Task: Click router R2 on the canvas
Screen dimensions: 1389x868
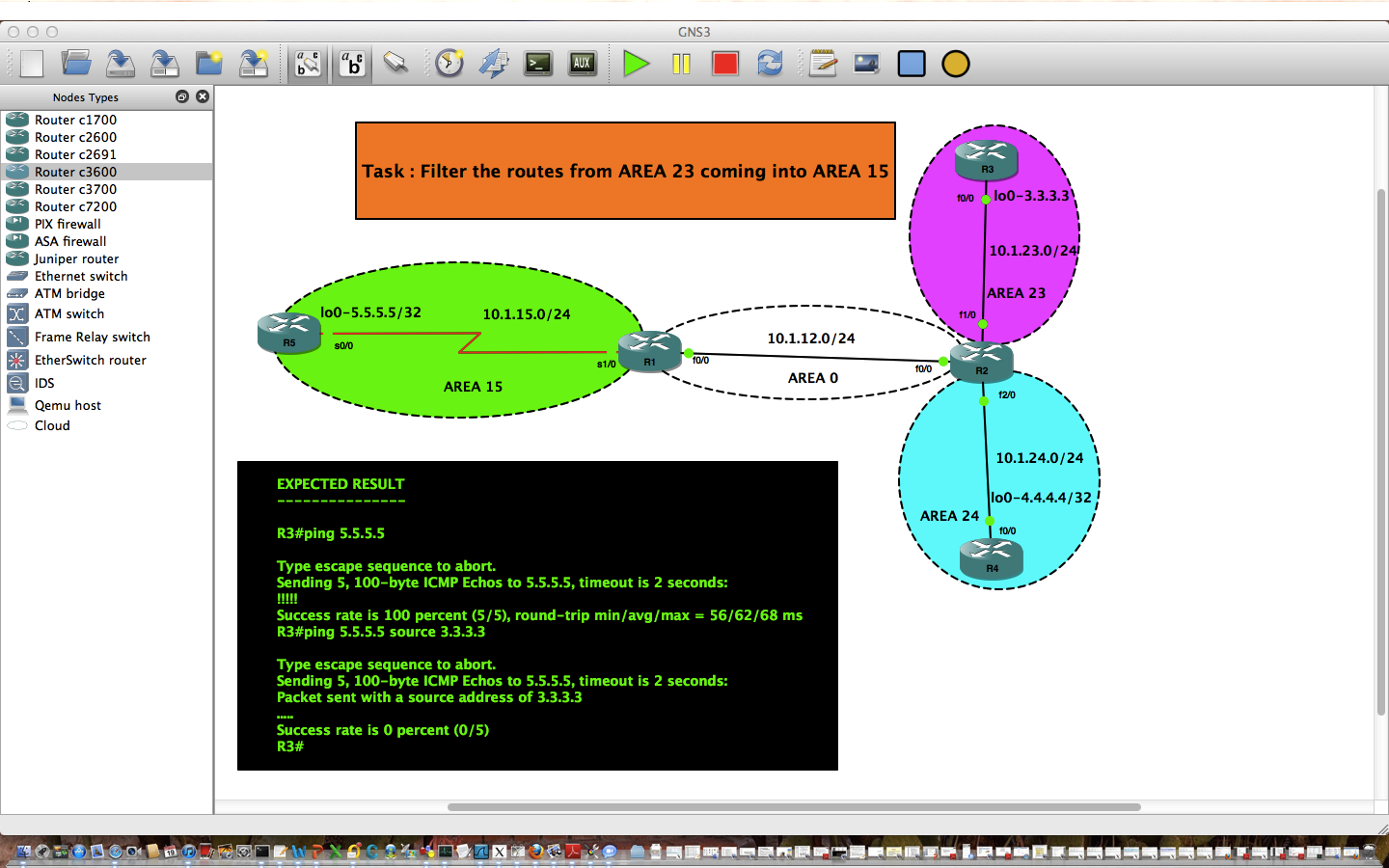Action: (982, 361)
